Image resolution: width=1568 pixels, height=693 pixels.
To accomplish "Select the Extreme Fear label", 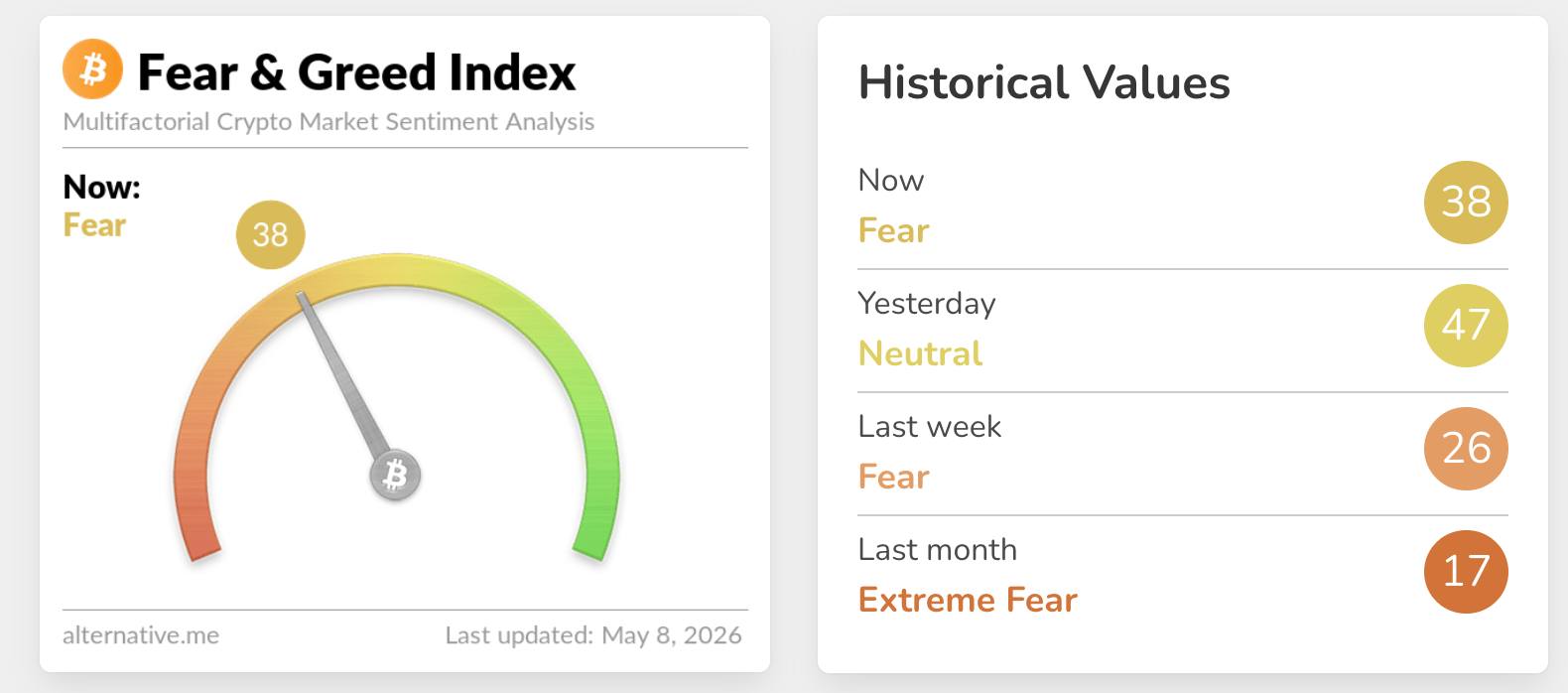I will pos(968,600).
